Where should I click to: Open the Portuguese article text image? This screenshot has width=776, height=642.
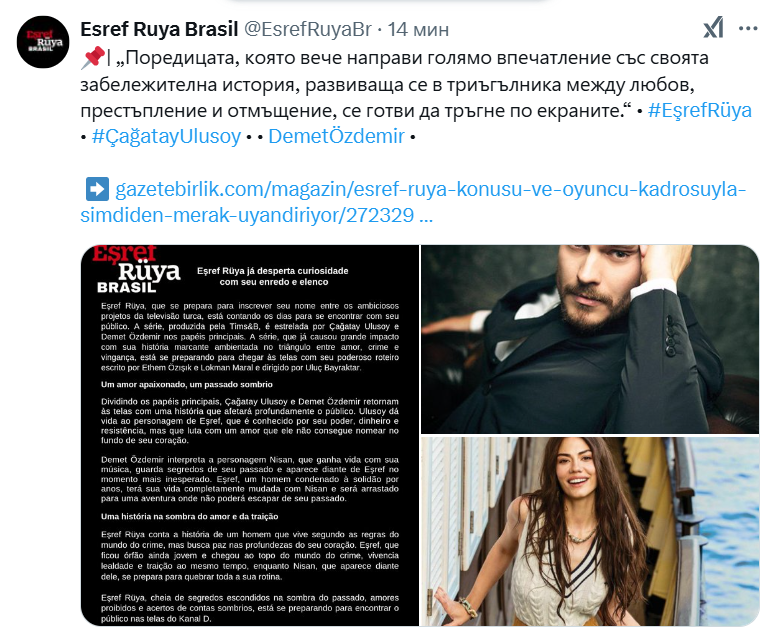(250, 436)
